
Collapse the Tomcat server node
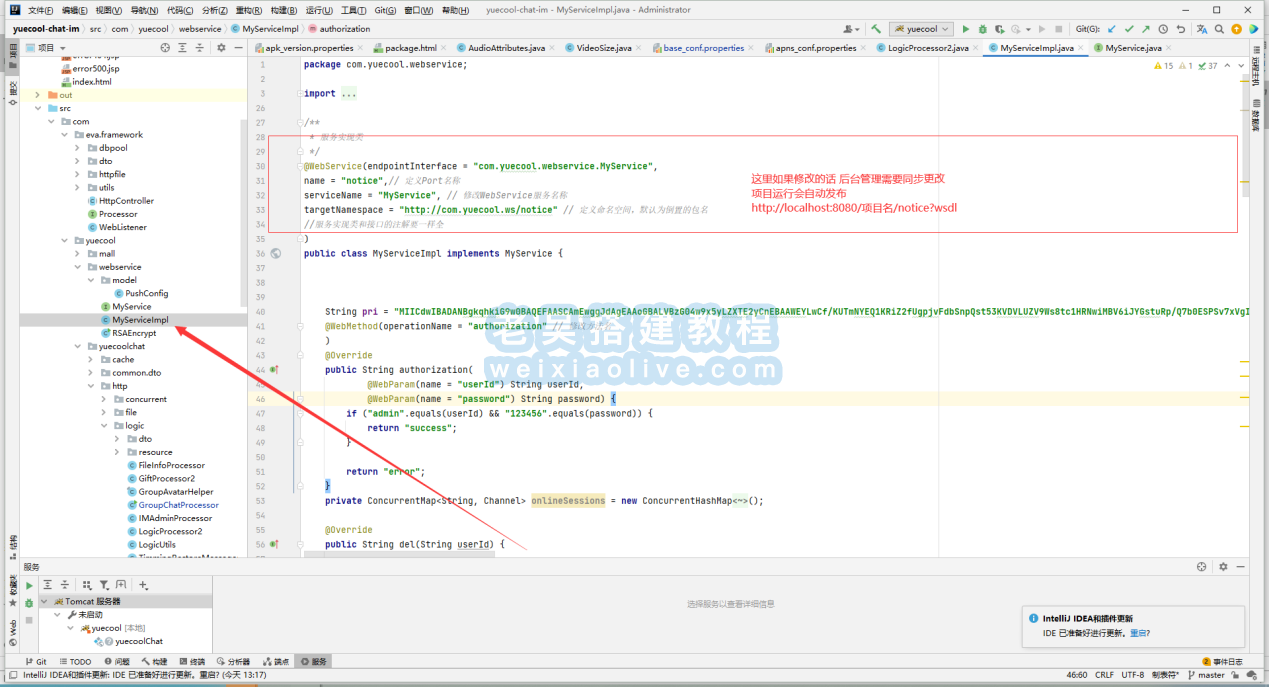point(43,601)
